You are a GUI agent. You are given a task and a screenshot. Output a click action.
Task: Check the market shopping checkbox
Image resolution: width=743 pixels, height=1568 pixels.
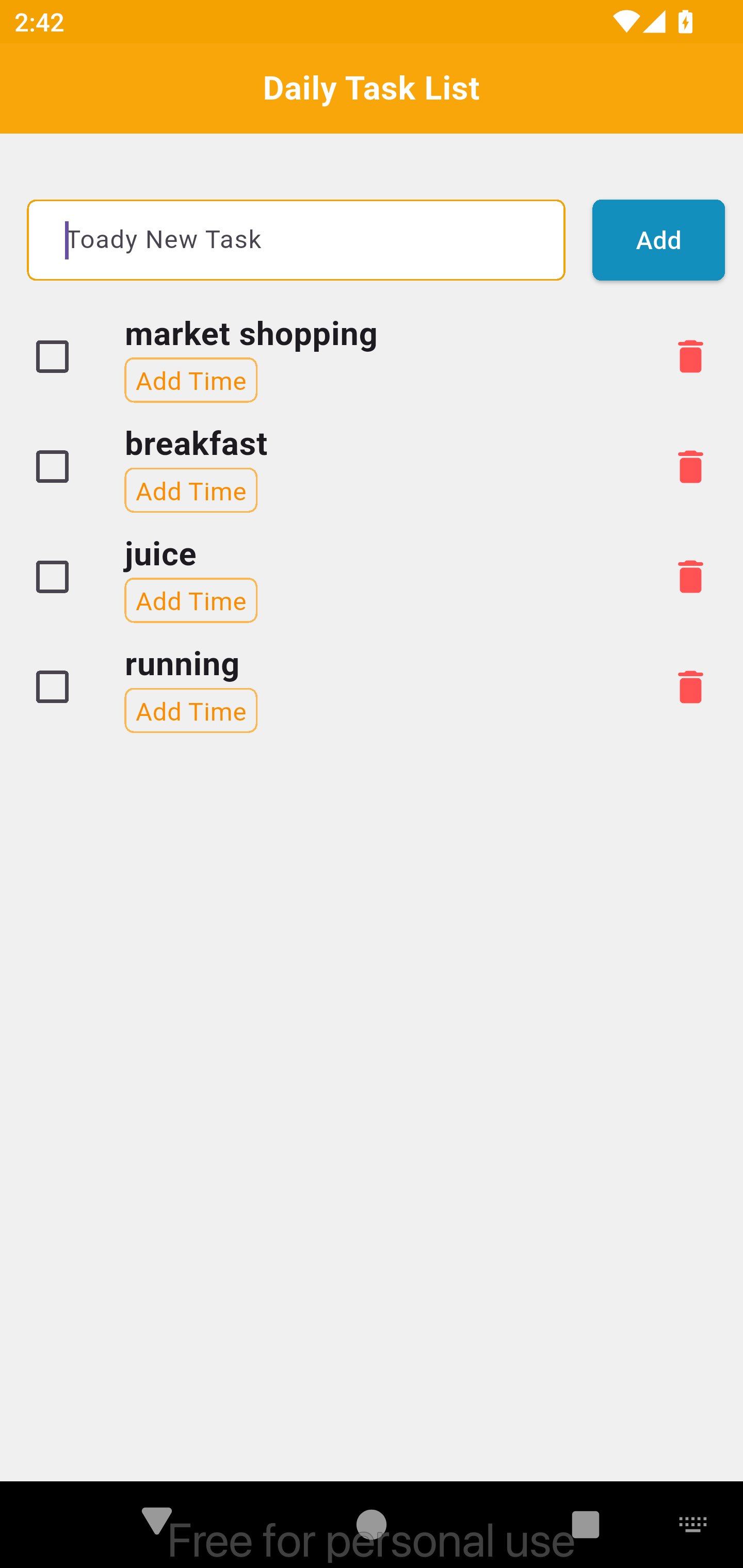[x=53, y=356]
